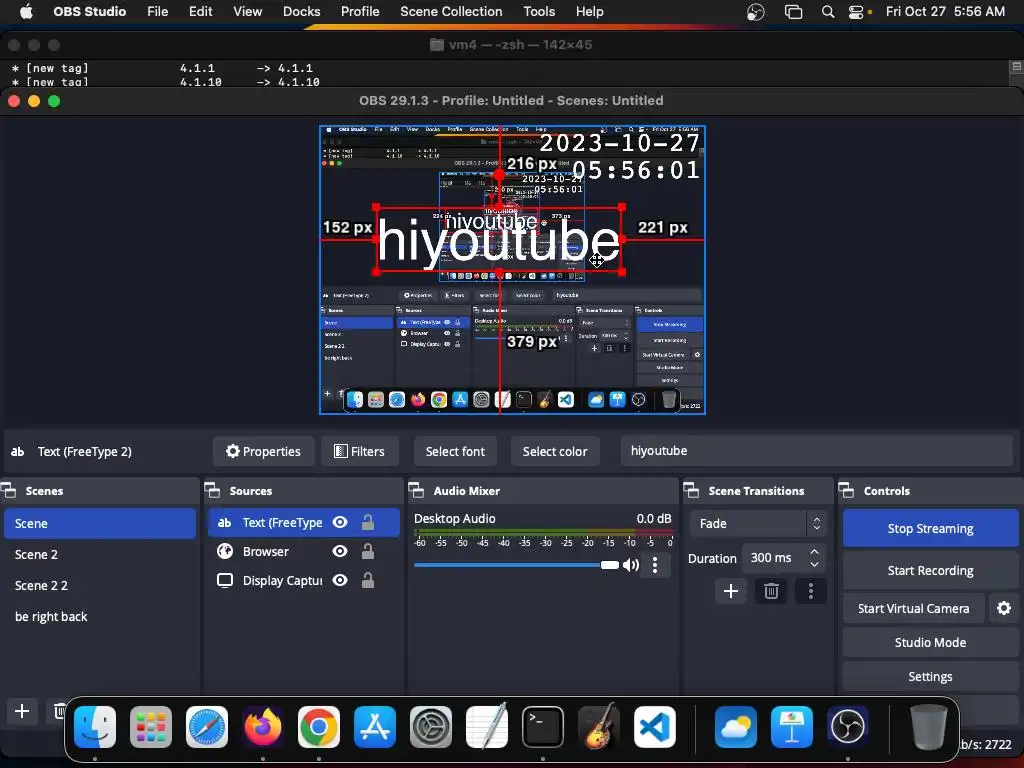The height and width of the screenshot is (768, 1024).
Task: Open Desktop Audio three-dot options menu
Action: pos(655,565)
